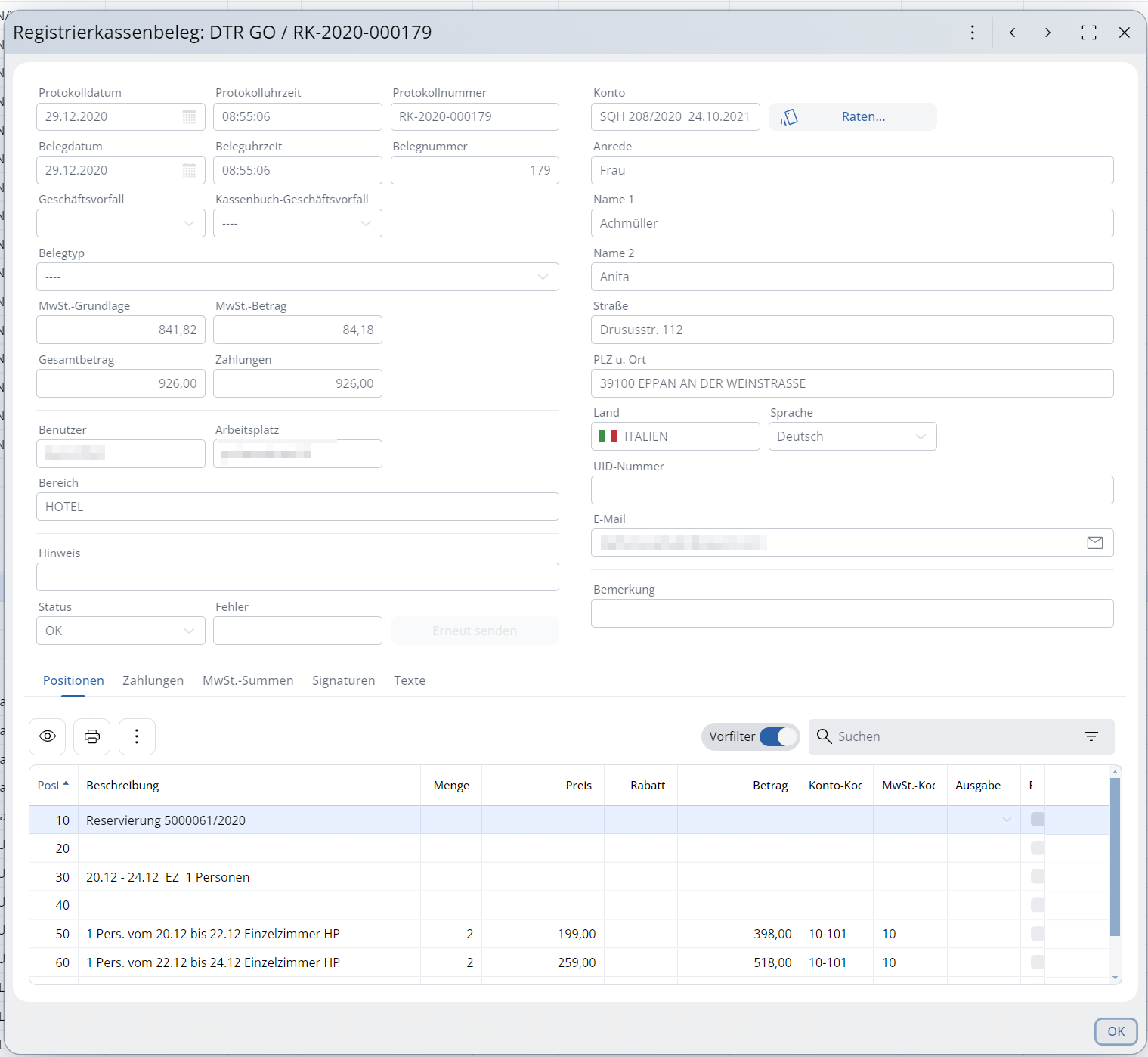
Task: Open the three-dot menu beside the print icon
Action: point(137,736)
